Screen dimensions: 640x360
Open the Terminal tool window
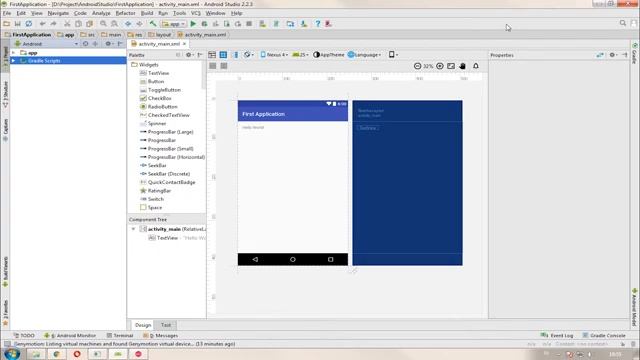pos(120,335)
